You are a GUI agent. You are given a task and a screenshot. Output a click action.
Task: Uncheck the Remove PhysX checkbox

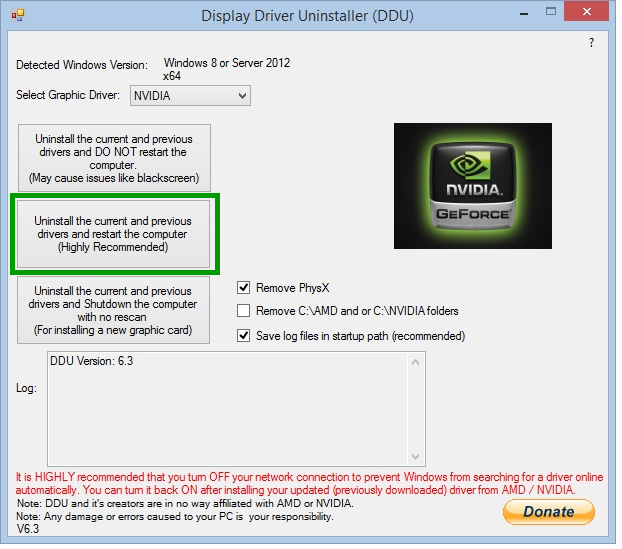coord(244,288)
